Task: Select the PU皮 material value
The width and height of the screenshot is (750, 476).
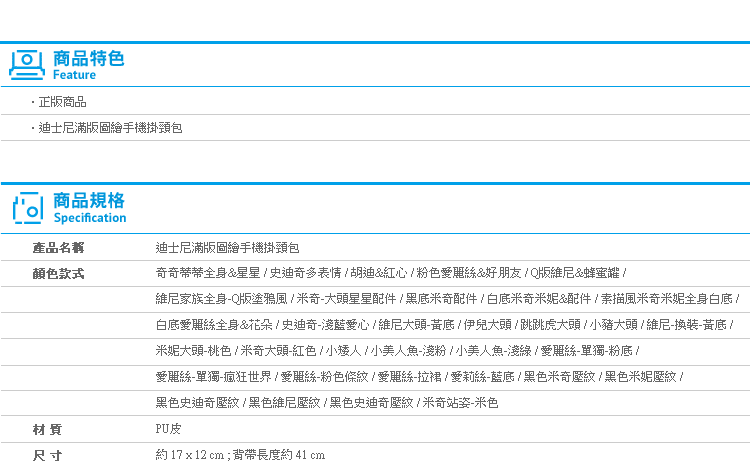Action: (168, 429)
